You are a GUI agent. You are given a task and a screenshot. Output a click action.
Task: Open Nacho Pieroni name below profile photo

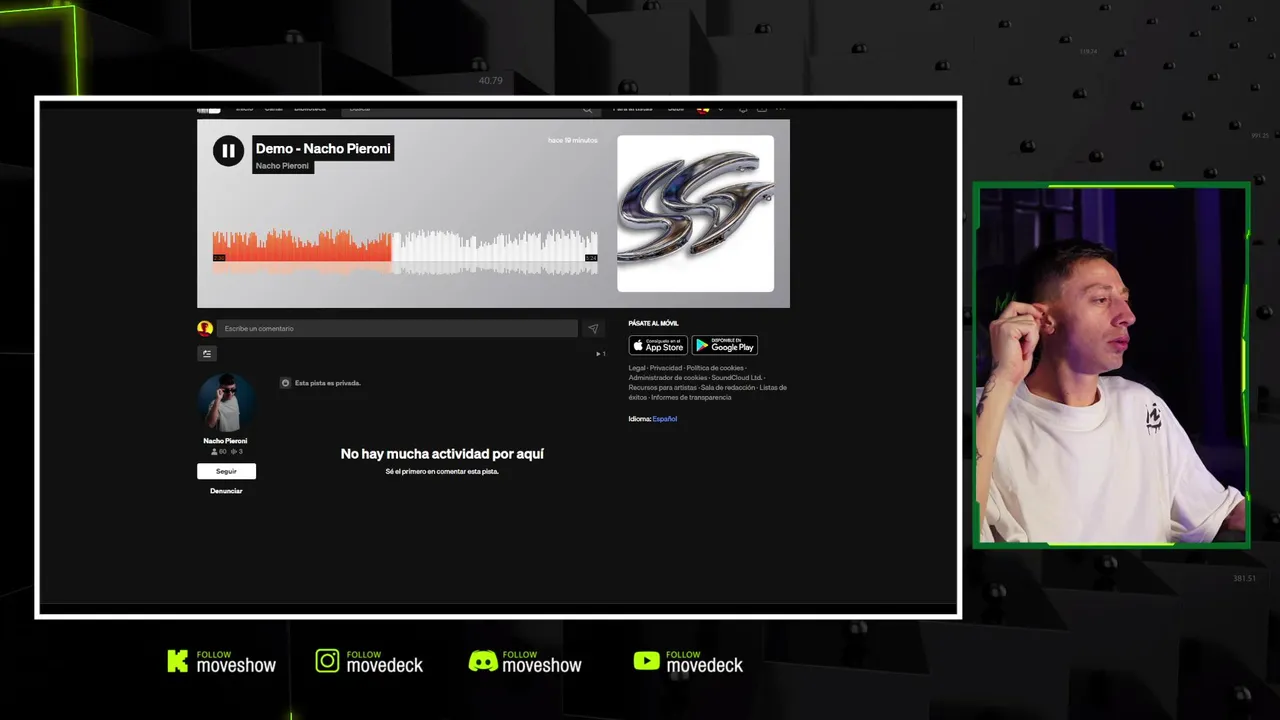click(225, 441)
